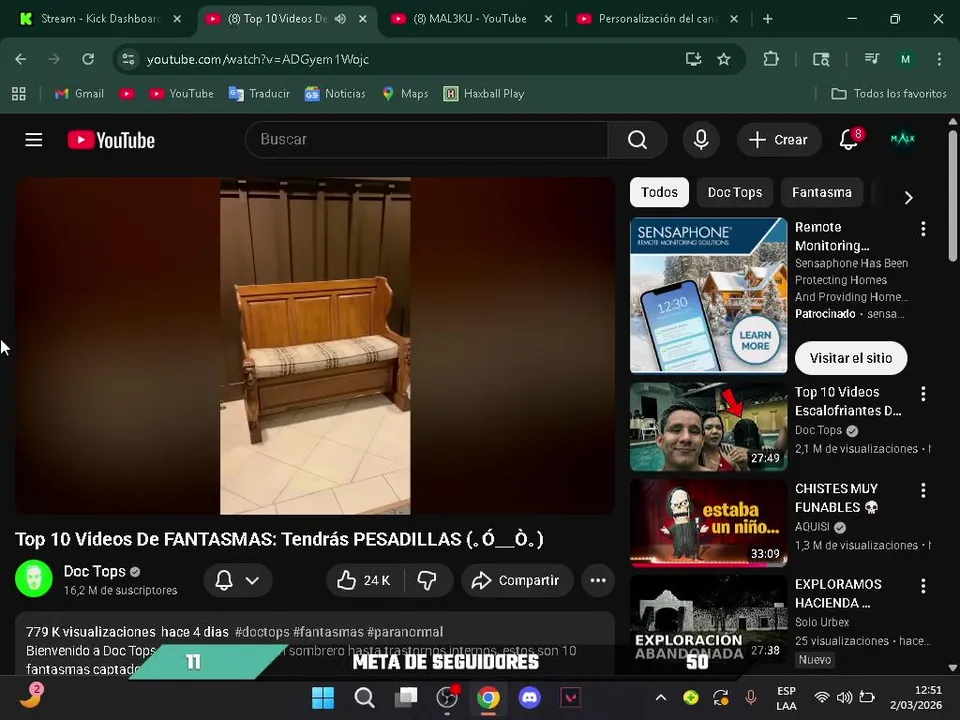
Task: Select the Fantasma filter chip
Action: click(822, 192)
